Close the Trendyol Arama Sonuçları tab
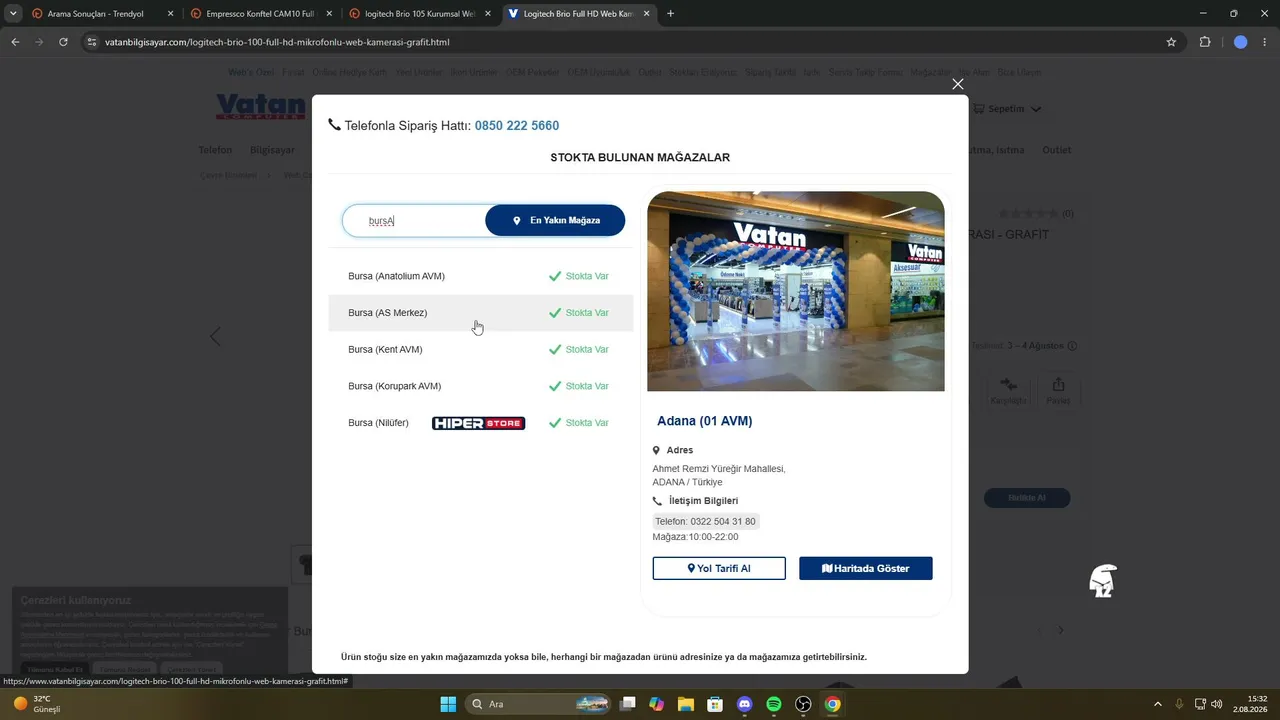1280x720 pixels. [x=170, y=14]
